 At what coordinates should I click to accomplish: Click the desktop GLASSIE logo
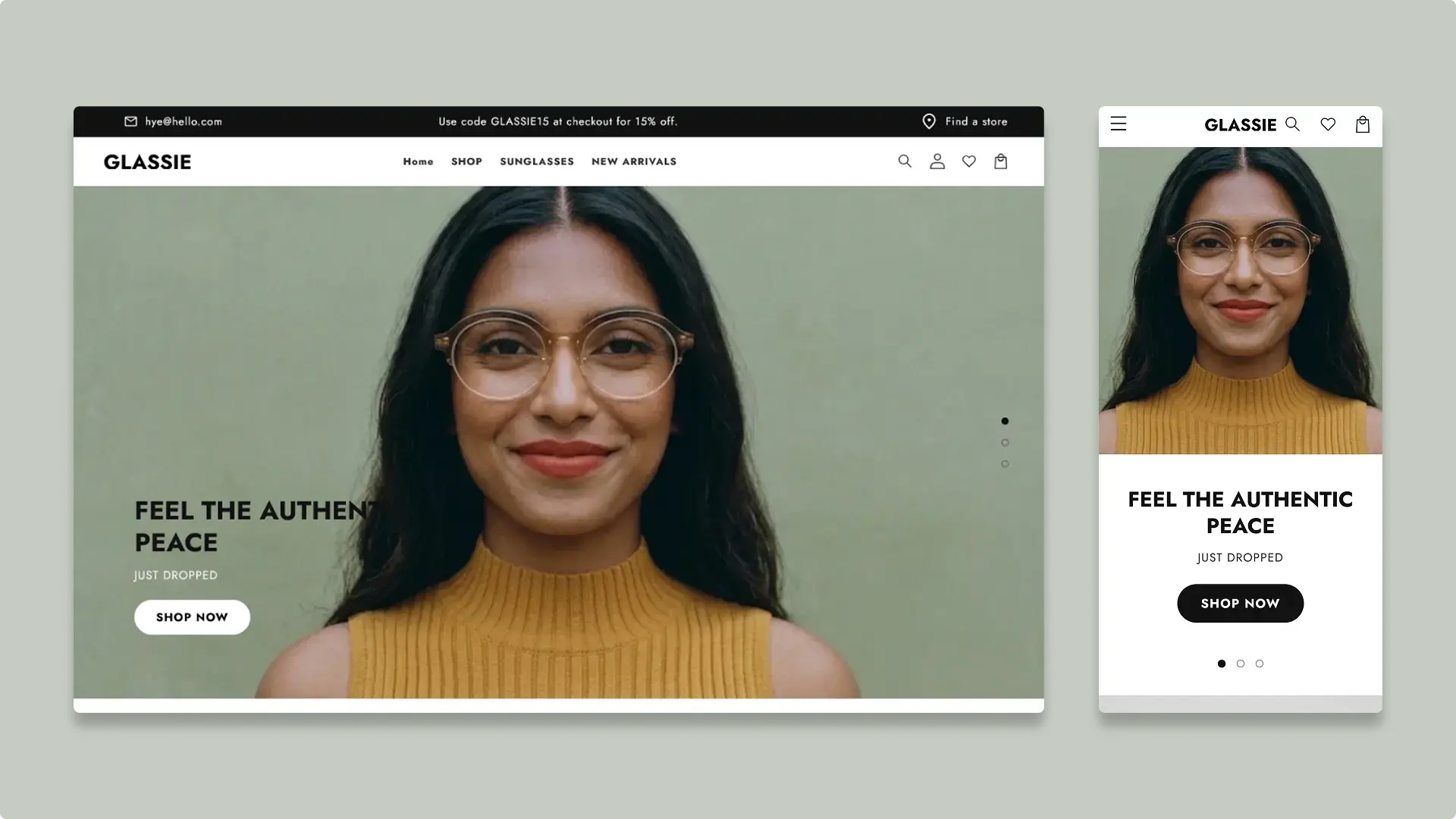coord(147,162)
